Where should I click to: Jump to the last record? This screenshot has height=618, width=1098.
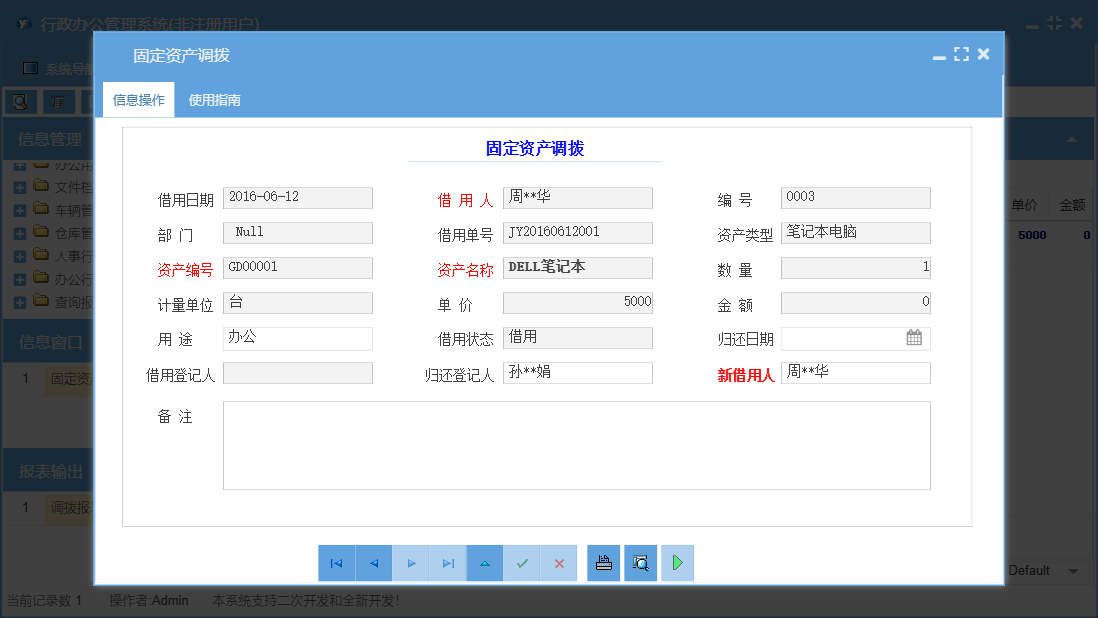(448, 563)
